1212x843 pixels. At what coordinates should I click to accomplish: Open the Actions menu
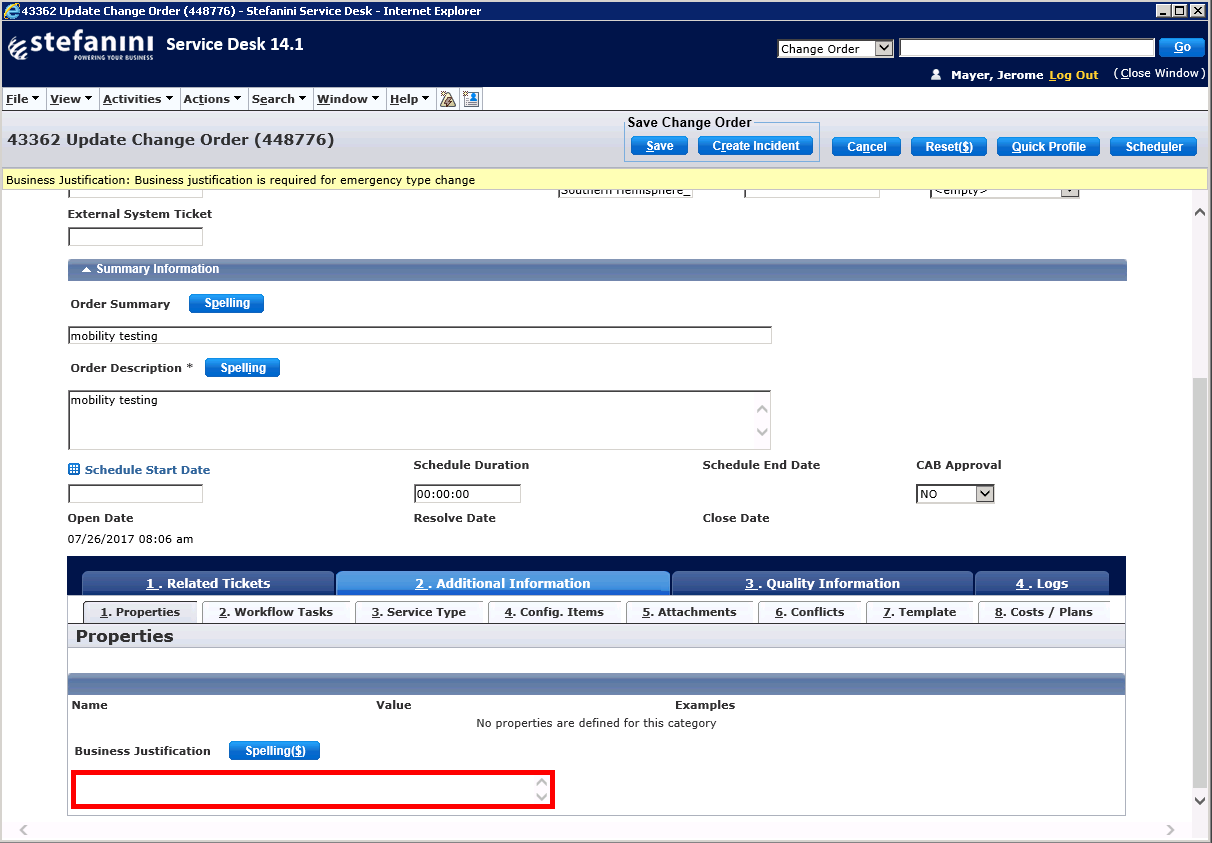point(213,99)
